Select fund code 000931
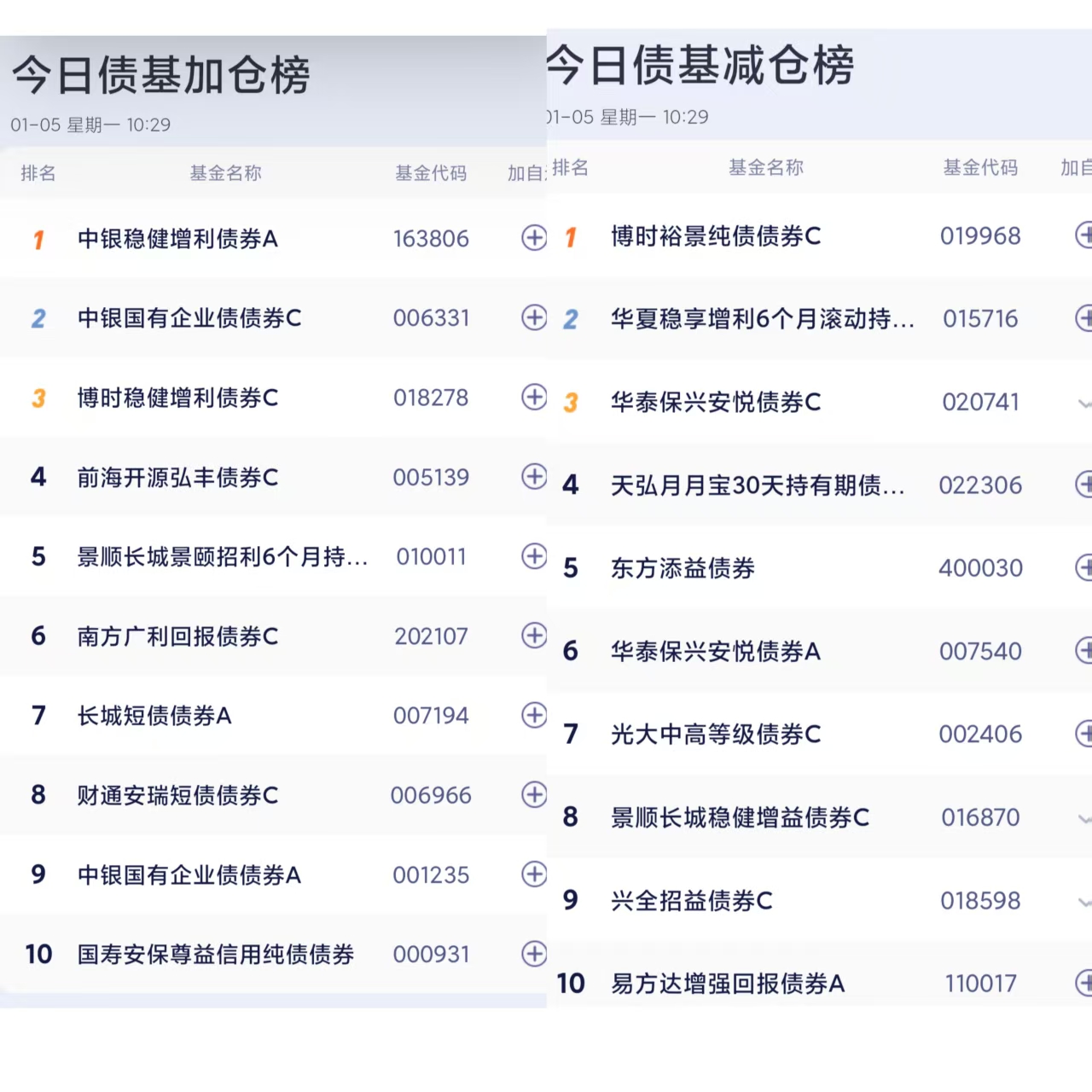 coord(431,954)
